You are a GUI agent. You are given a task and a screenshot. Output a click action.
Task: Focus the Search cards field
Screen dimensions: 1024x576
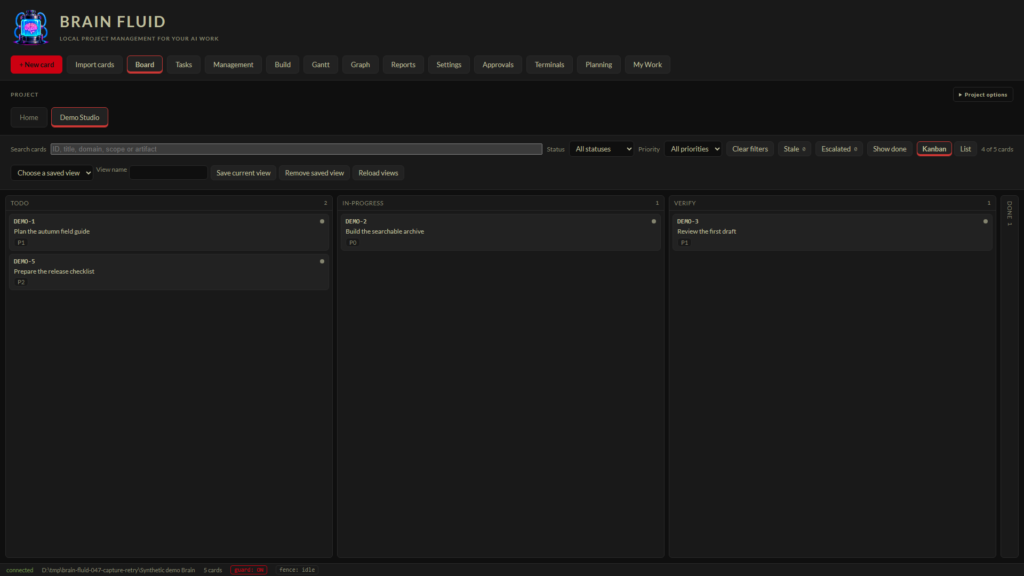click(296, 149)
